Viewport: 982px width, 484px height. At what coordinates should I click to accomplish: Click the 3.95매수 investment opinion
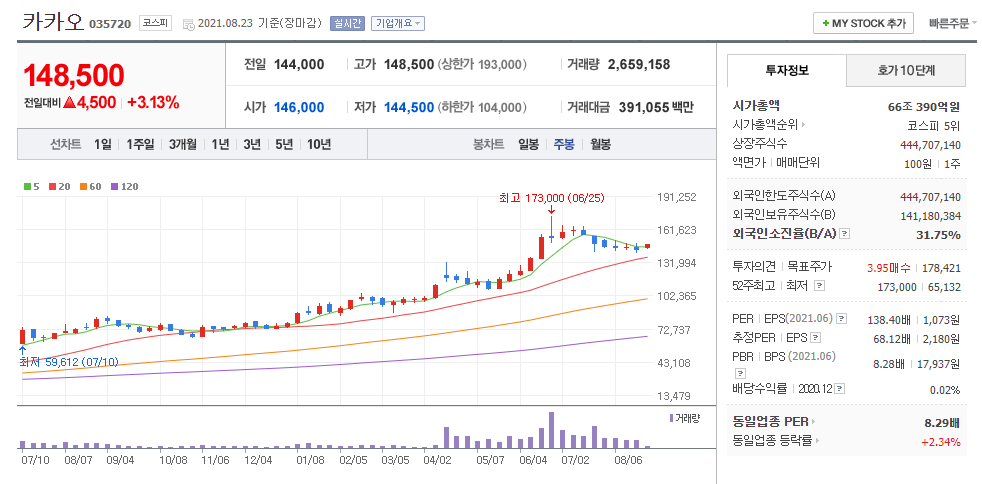click(889, 268)
